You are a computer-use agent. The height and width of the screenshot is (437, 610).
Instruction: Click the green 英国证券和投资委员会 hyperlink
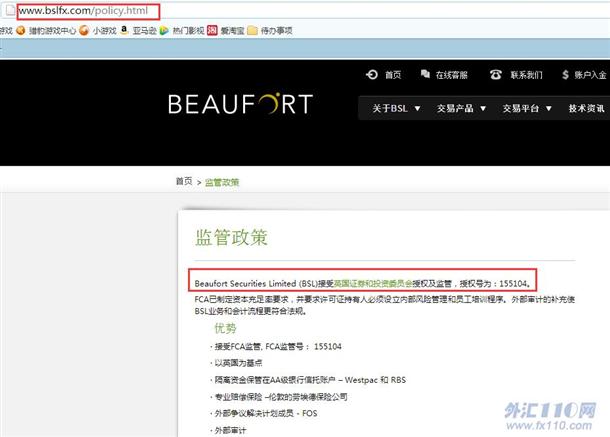[x=373, y=283]
